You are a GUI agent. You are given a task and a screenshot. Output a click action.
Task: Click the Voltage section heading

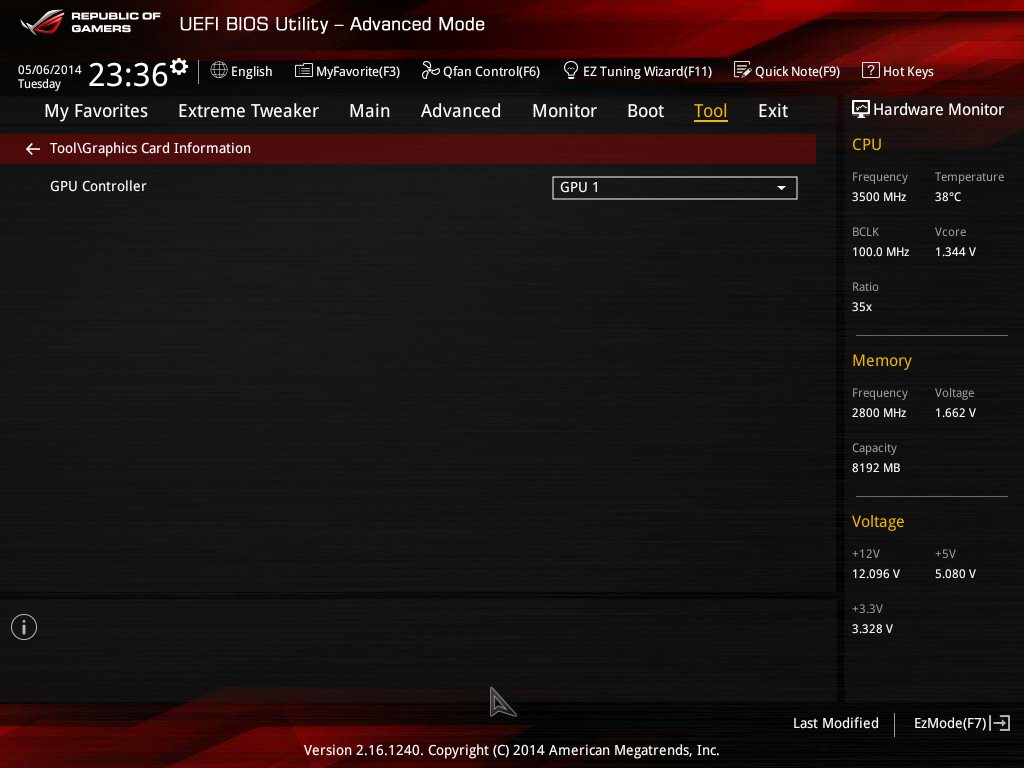878,521
